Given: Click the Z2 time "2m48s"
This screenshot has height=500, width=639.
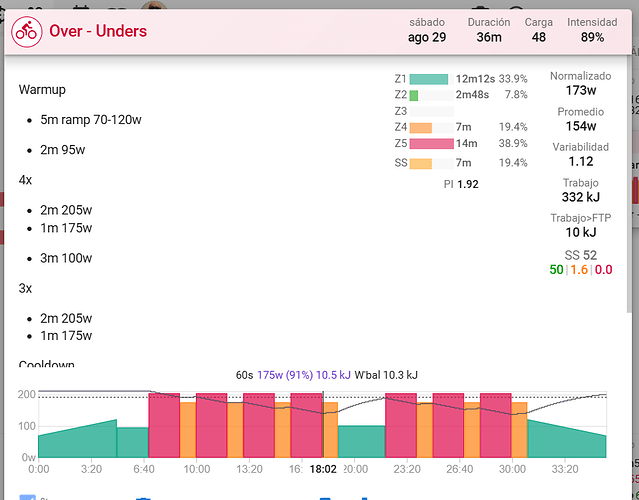Looking at the screenshot, I should (472, 95).
